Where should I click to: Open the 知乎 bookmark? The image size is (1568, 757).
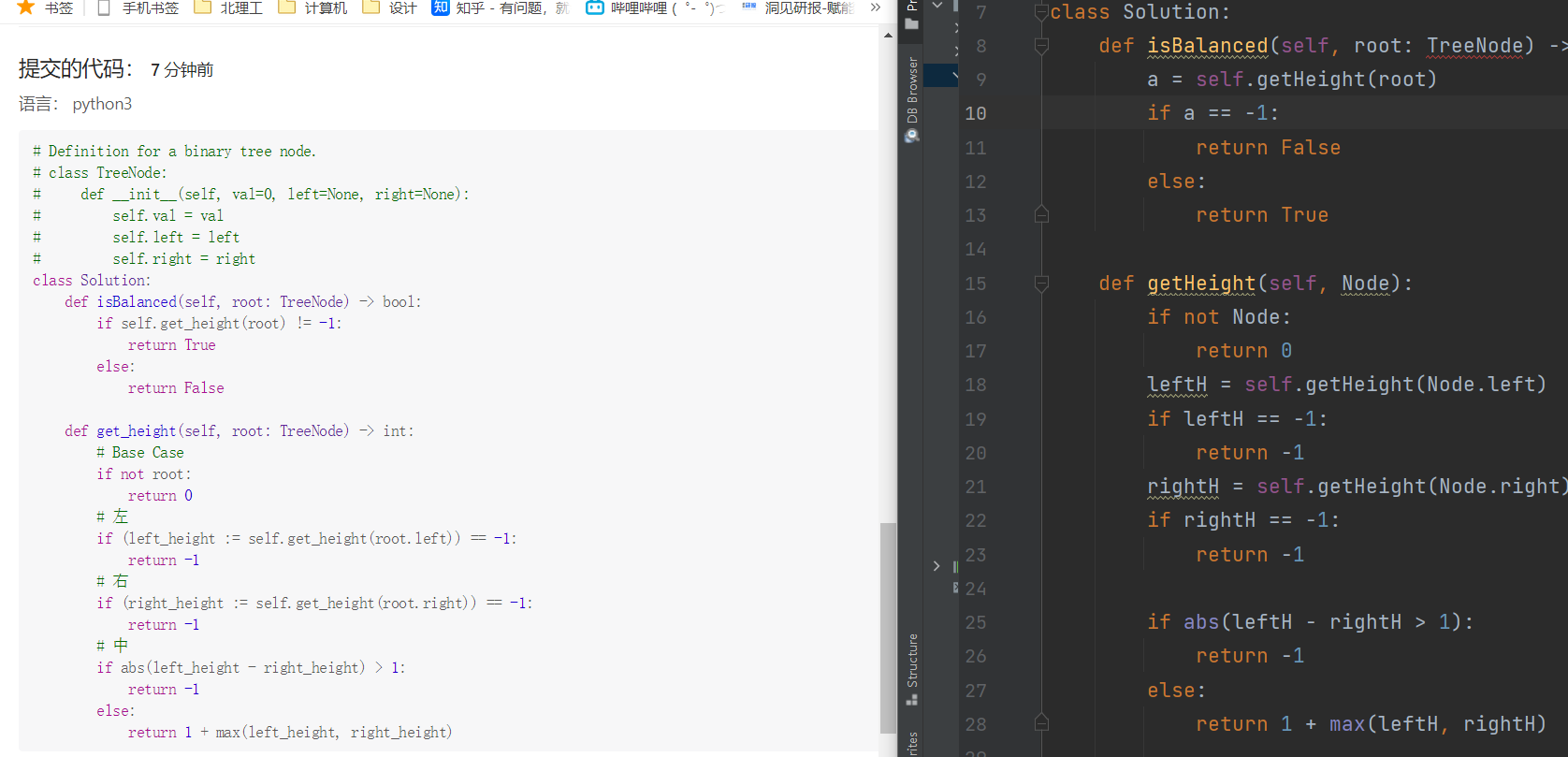coord(500,7)
